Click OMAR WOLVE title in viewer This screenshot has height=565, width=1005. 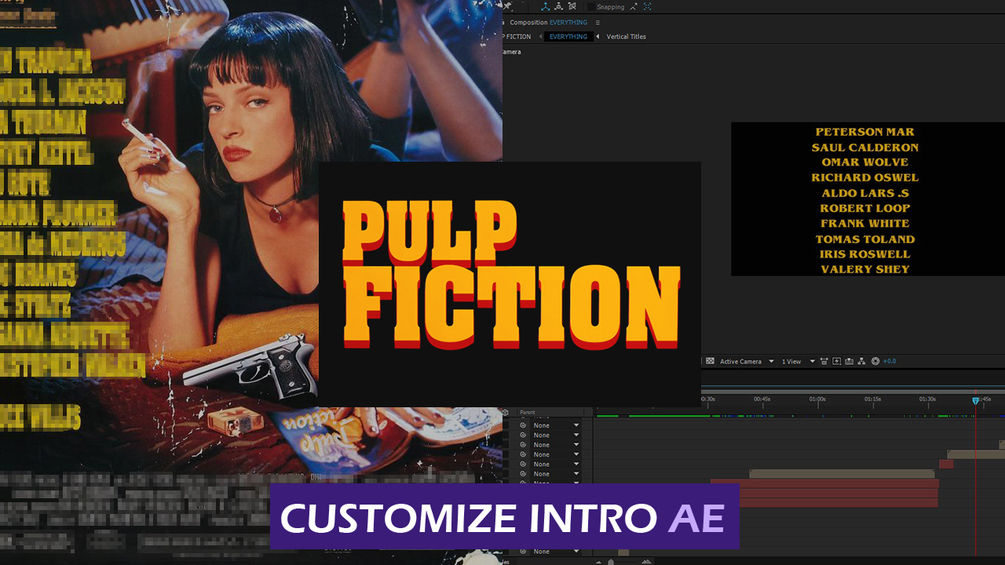coord(865,163)
